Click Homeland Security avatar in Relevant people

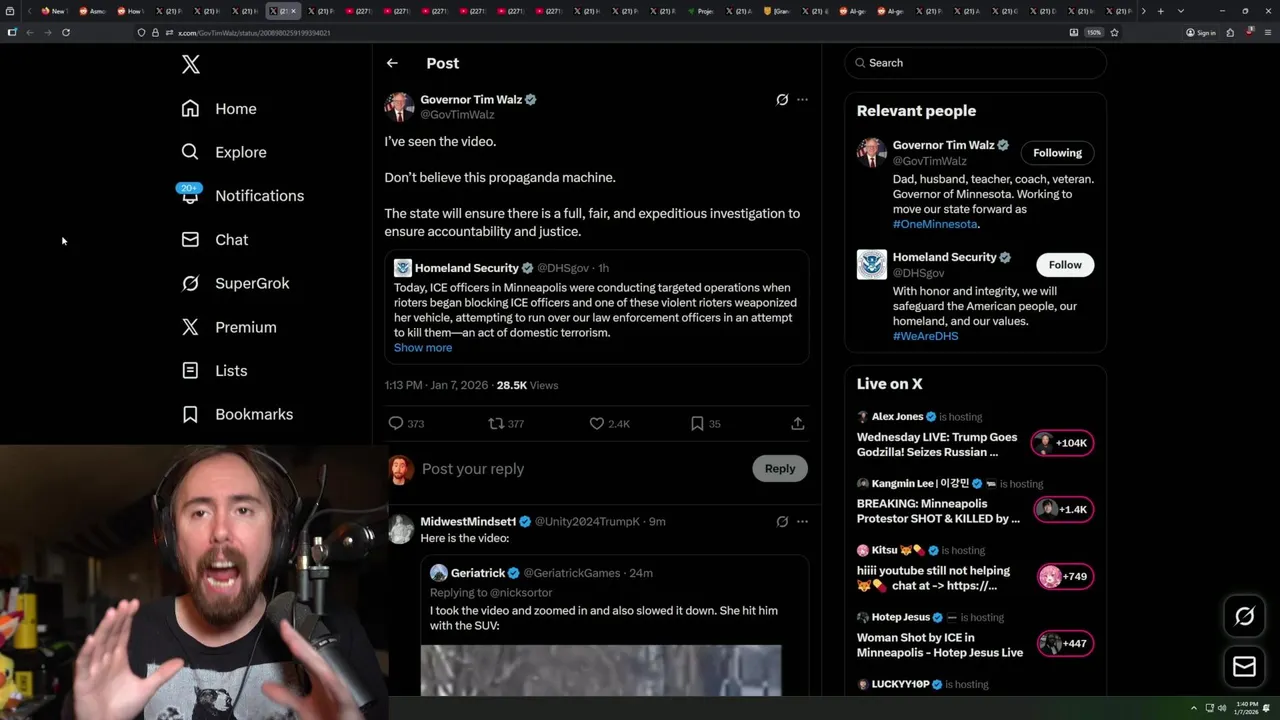click(x=872, y=265)
